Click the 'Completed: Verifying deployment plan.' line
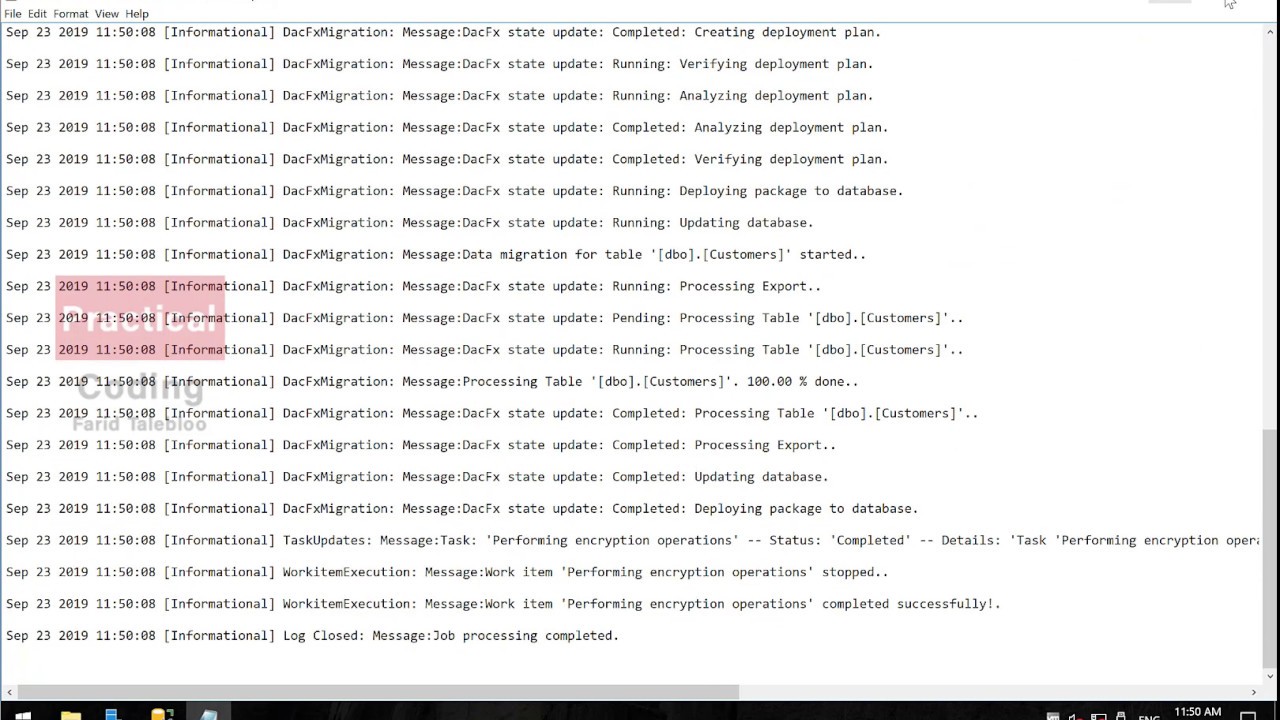The width and height of the screenshot is (1280, 720). (447, 159)
